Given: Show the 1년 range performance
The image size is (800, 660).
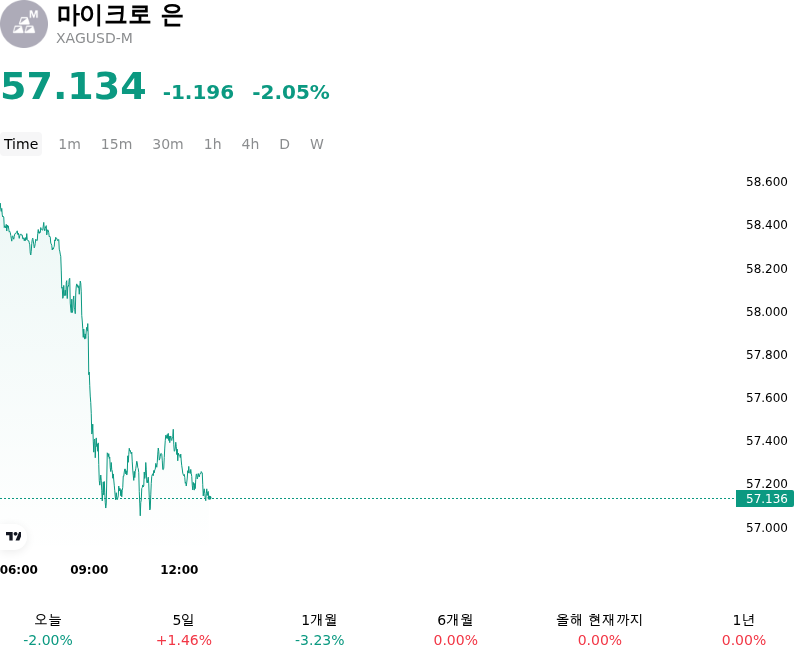Looking at the screenshot, I should coord(744,630).
